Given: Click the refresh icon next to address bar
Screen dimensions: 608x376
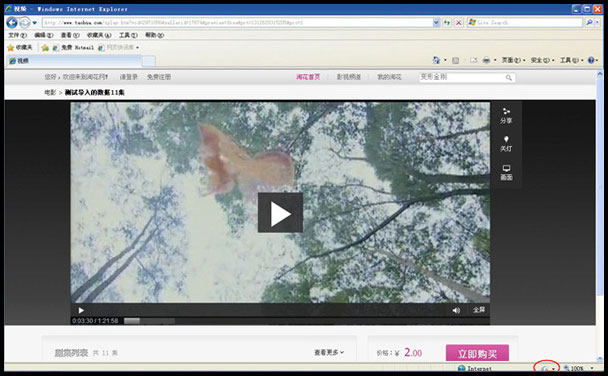Looking at the screenshot, I should tap(447, 22).
